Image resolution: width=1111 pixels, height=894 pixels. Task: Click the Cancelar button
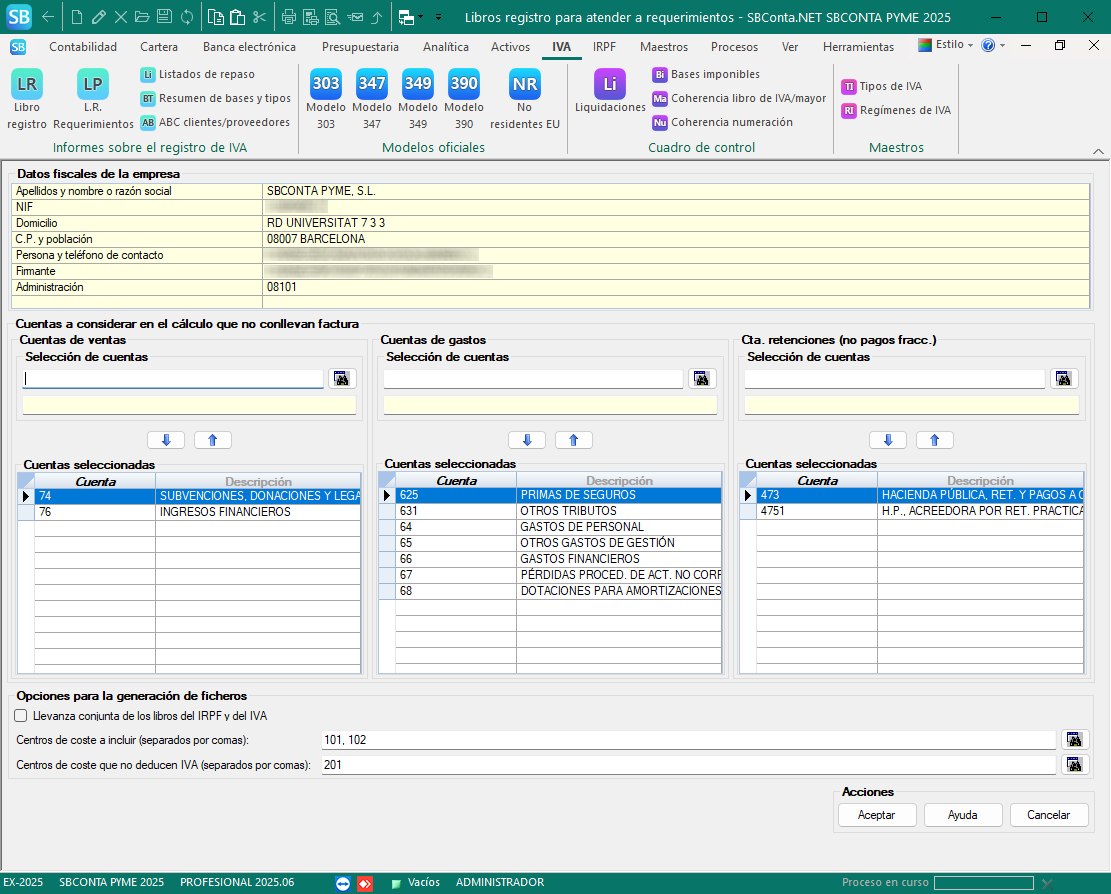[x=1048, y=815]
